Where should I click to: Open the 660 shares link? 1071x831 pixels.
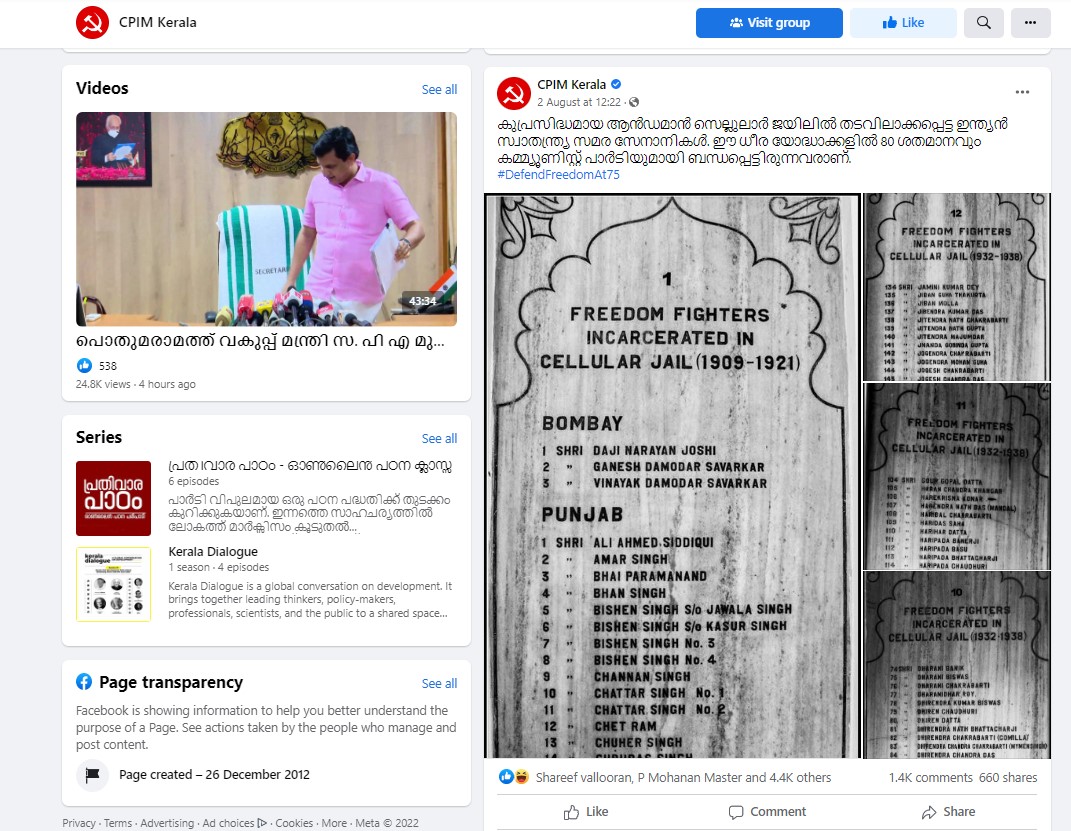pyautogui.click(x=1007, y=778)
